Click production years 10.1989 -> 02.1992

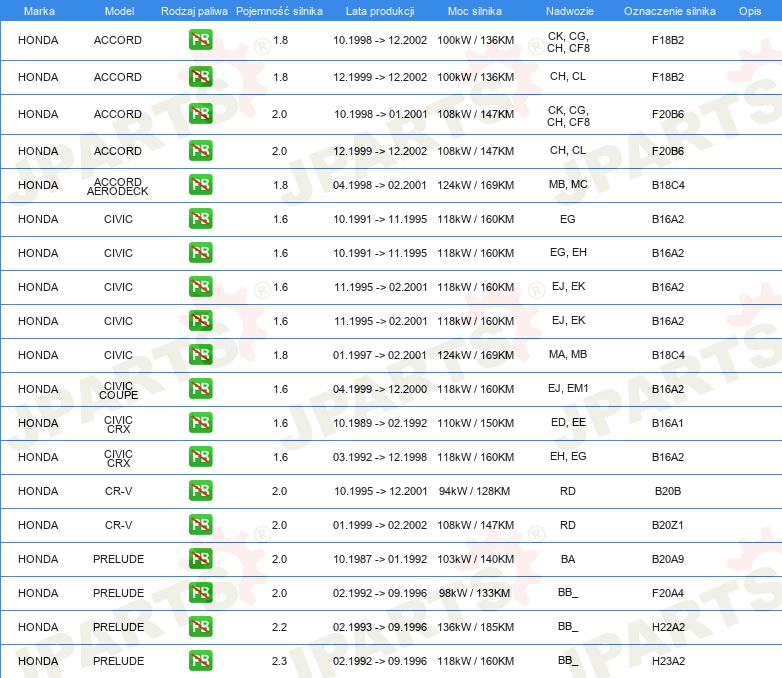(380, 423)
